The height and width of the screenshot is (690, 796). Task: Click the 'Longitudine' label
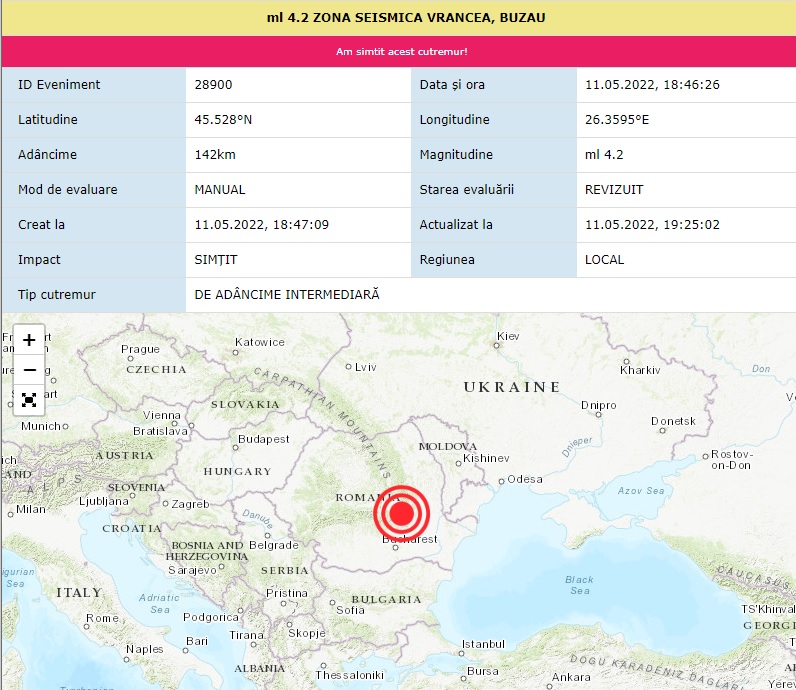coord(454,119)
